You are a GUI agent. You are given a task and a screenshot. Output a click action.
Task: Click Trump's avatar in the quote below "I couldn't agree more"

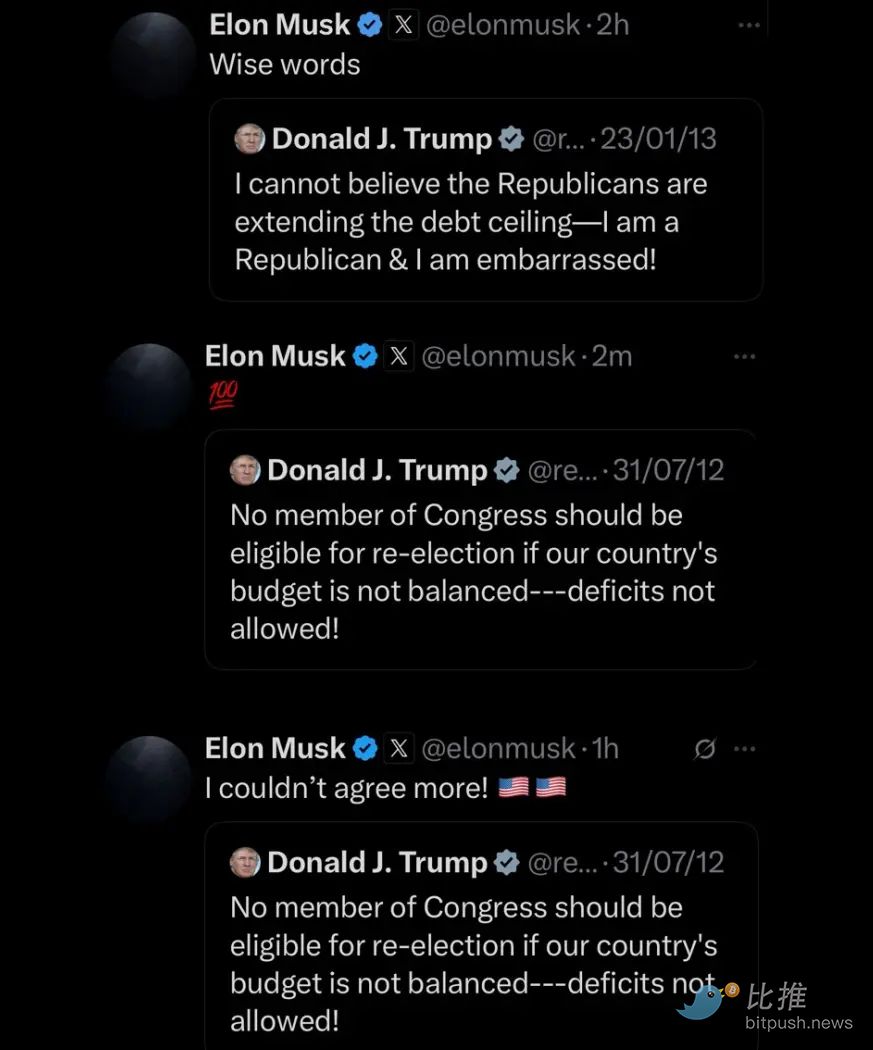246,862
